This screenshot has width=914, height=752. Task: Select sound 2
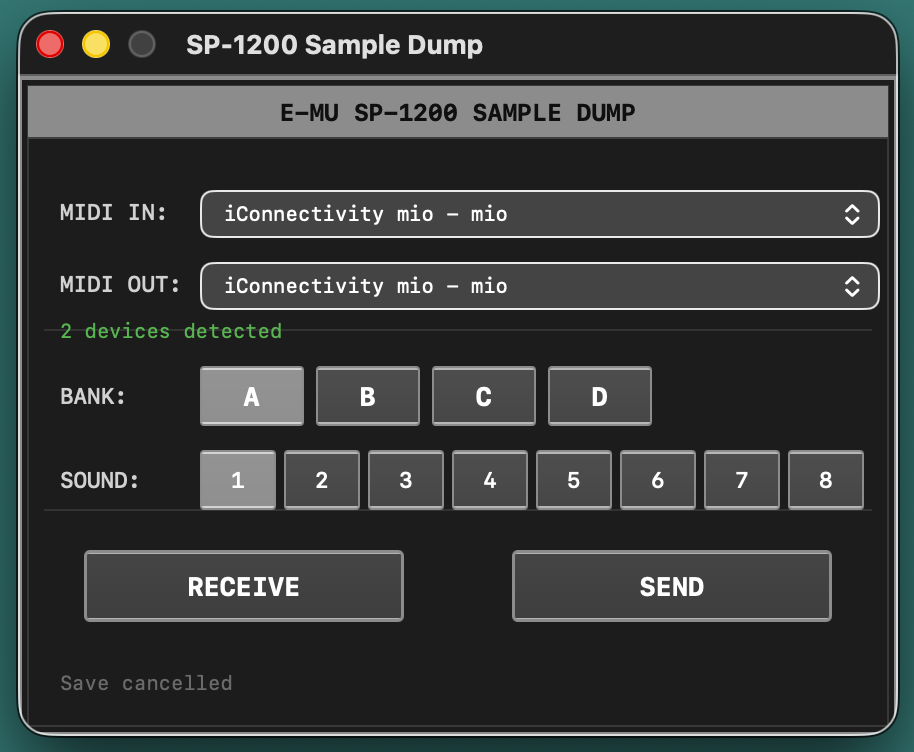click(322, 480)
